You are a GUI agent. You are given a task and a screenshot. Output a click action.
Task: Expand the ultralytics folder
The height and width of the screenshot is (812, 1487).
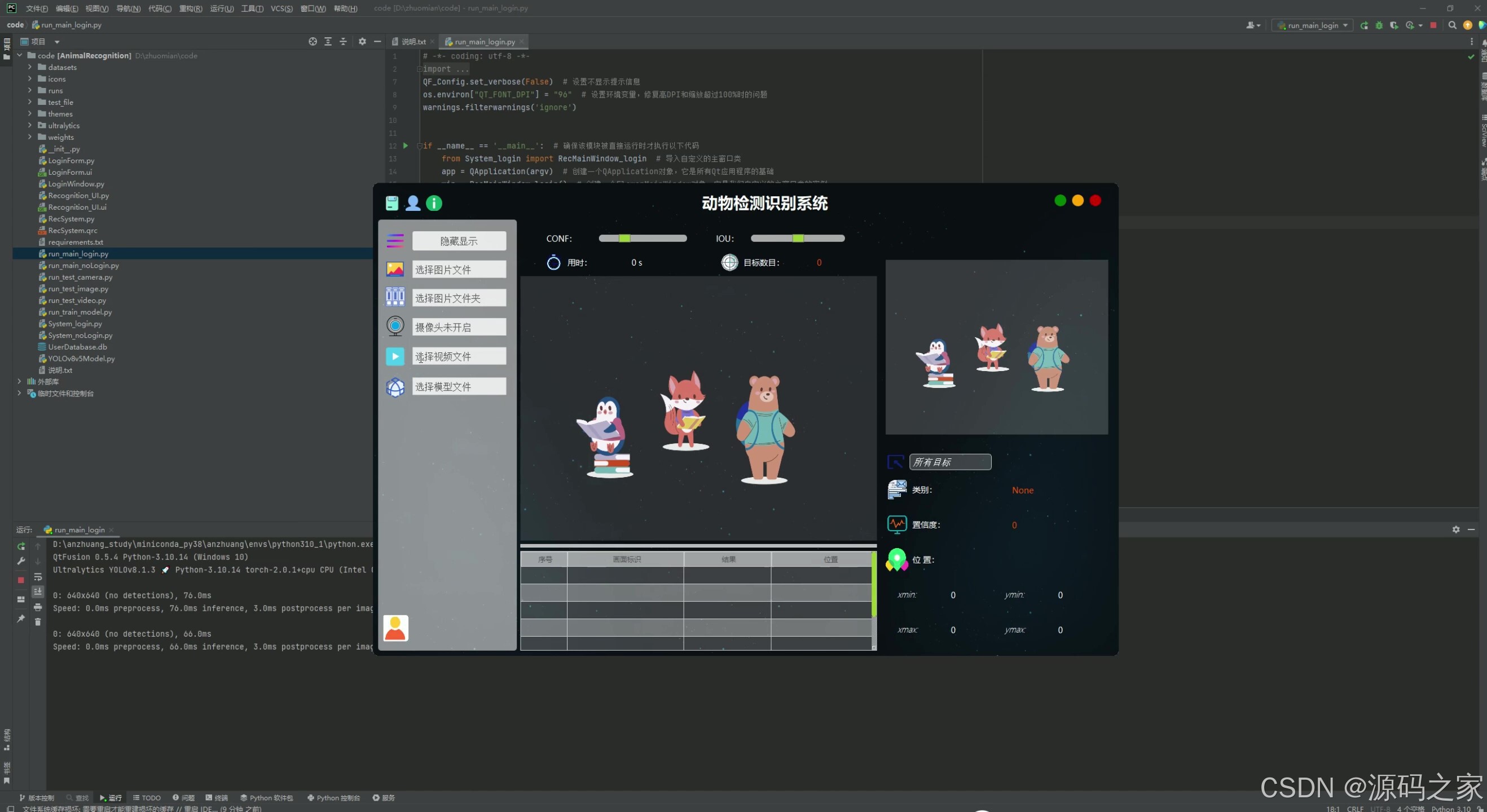(29, 125)
